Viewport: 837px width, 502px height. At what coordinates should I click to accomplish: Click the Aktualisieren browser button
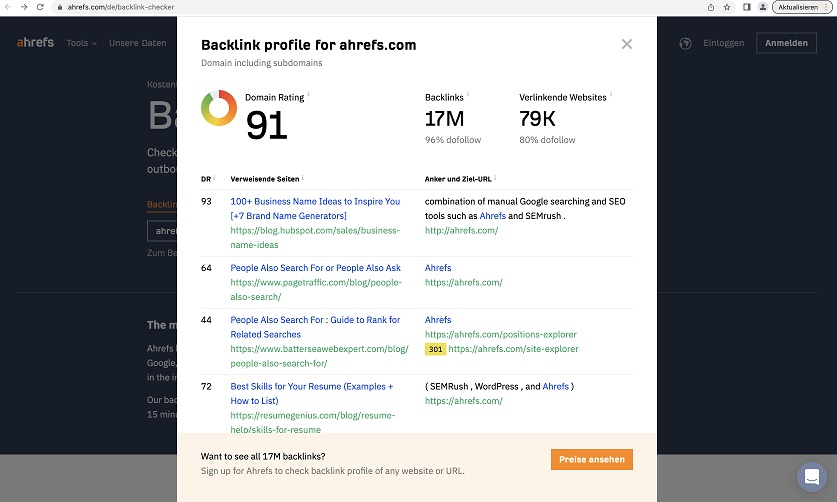(x=802, y=7)
